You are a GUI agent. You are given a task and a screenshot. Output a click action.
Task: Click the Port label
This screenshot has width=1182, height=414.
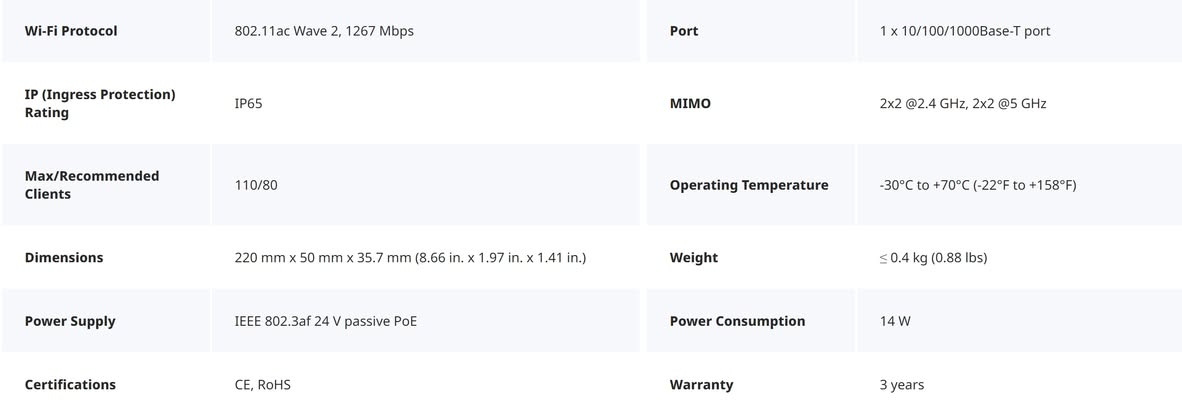[x=684, y=31]
